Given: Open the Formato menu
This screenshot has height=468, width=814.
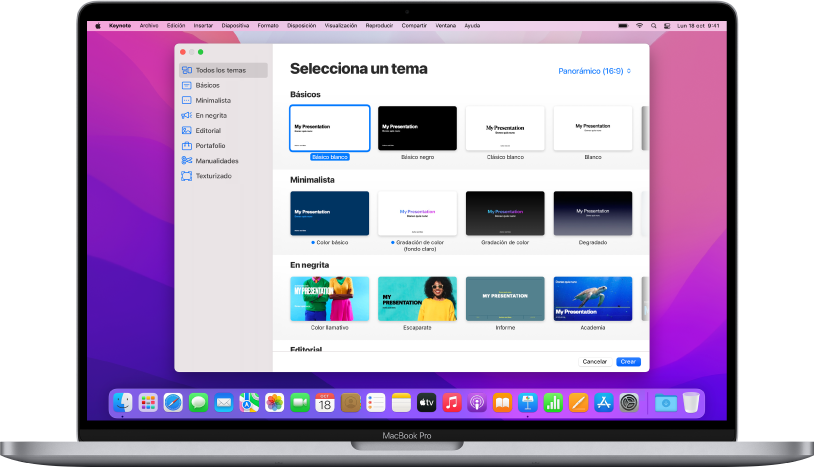Looking at the screenshot, I should click(268, 25).
